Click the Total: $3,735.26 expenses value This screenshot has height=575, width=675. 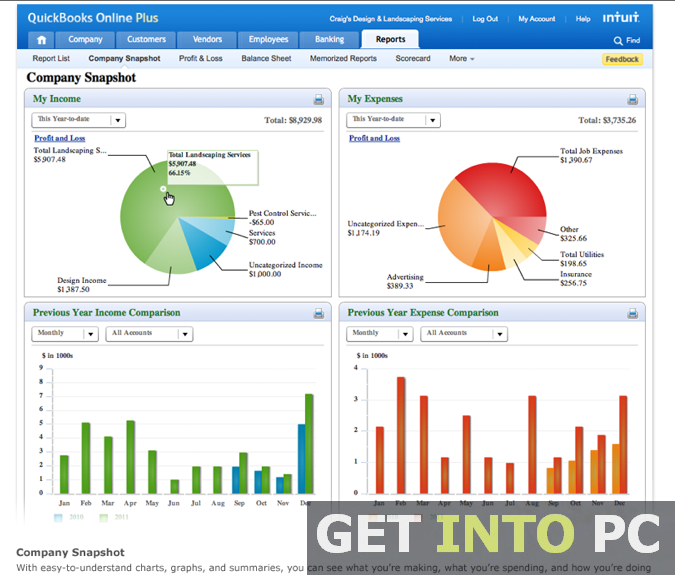coord(607,120)
